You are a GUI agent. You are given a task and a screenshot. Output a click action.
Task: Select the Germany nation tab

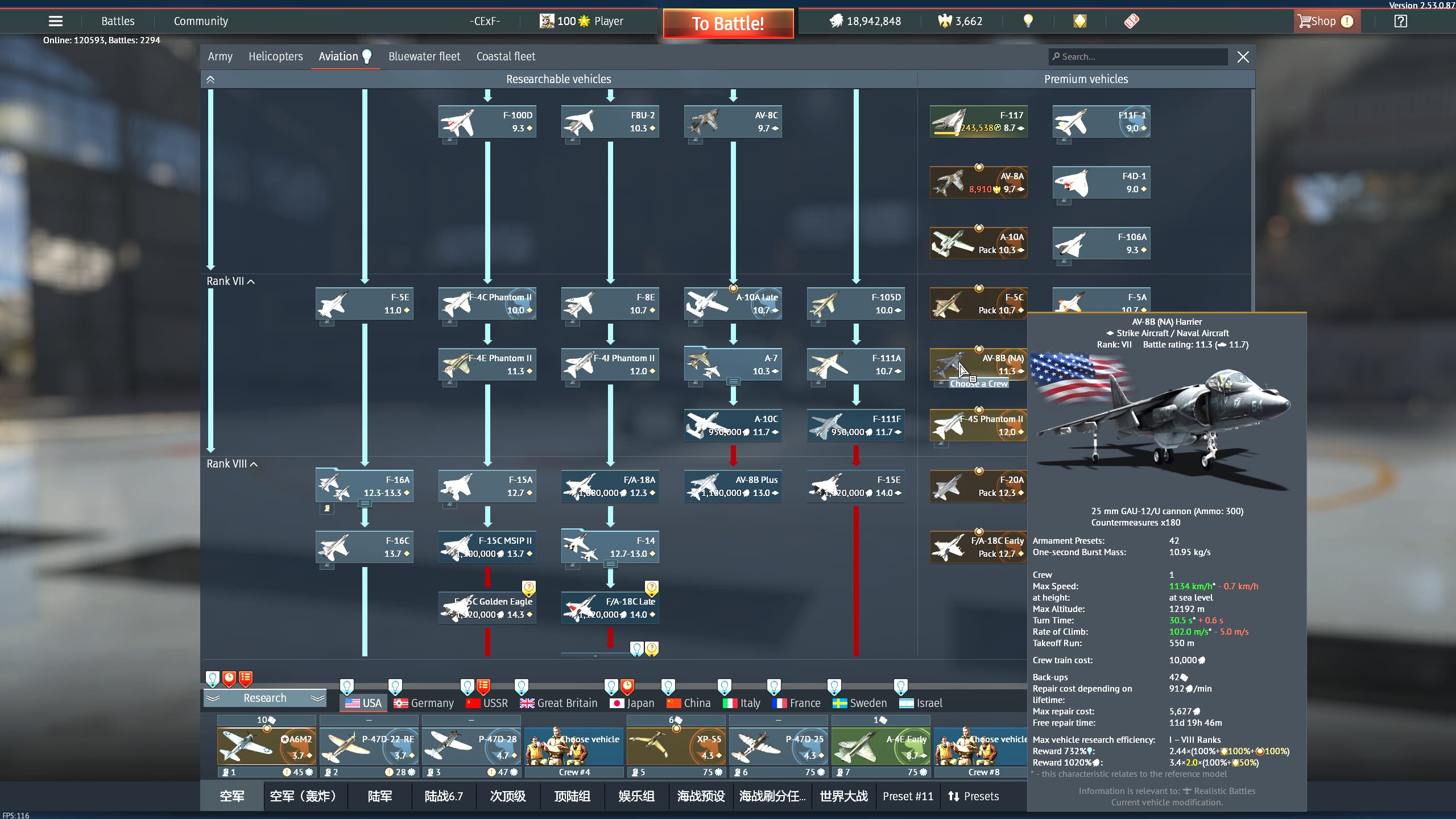tap(424, 703)
